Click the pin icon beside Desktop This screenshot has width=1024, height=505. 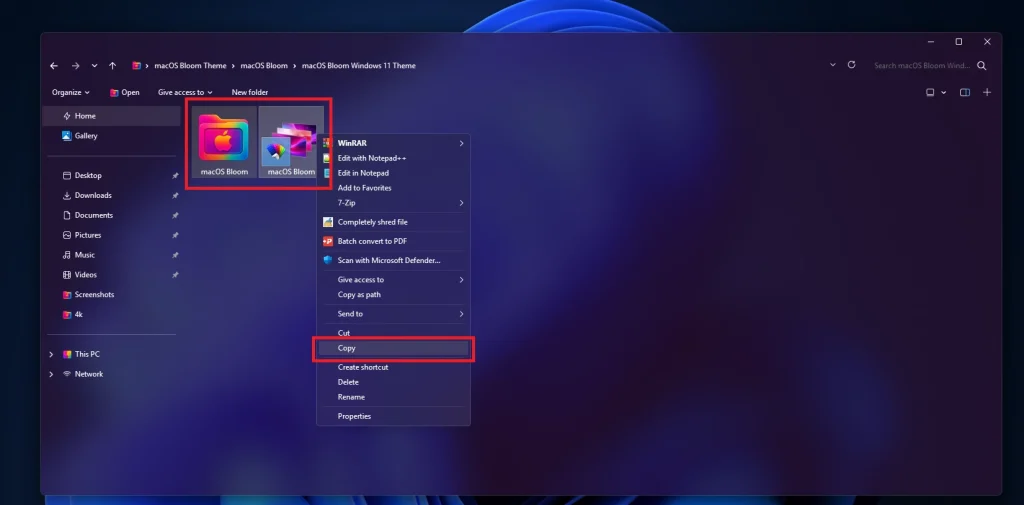coord(175,176)
